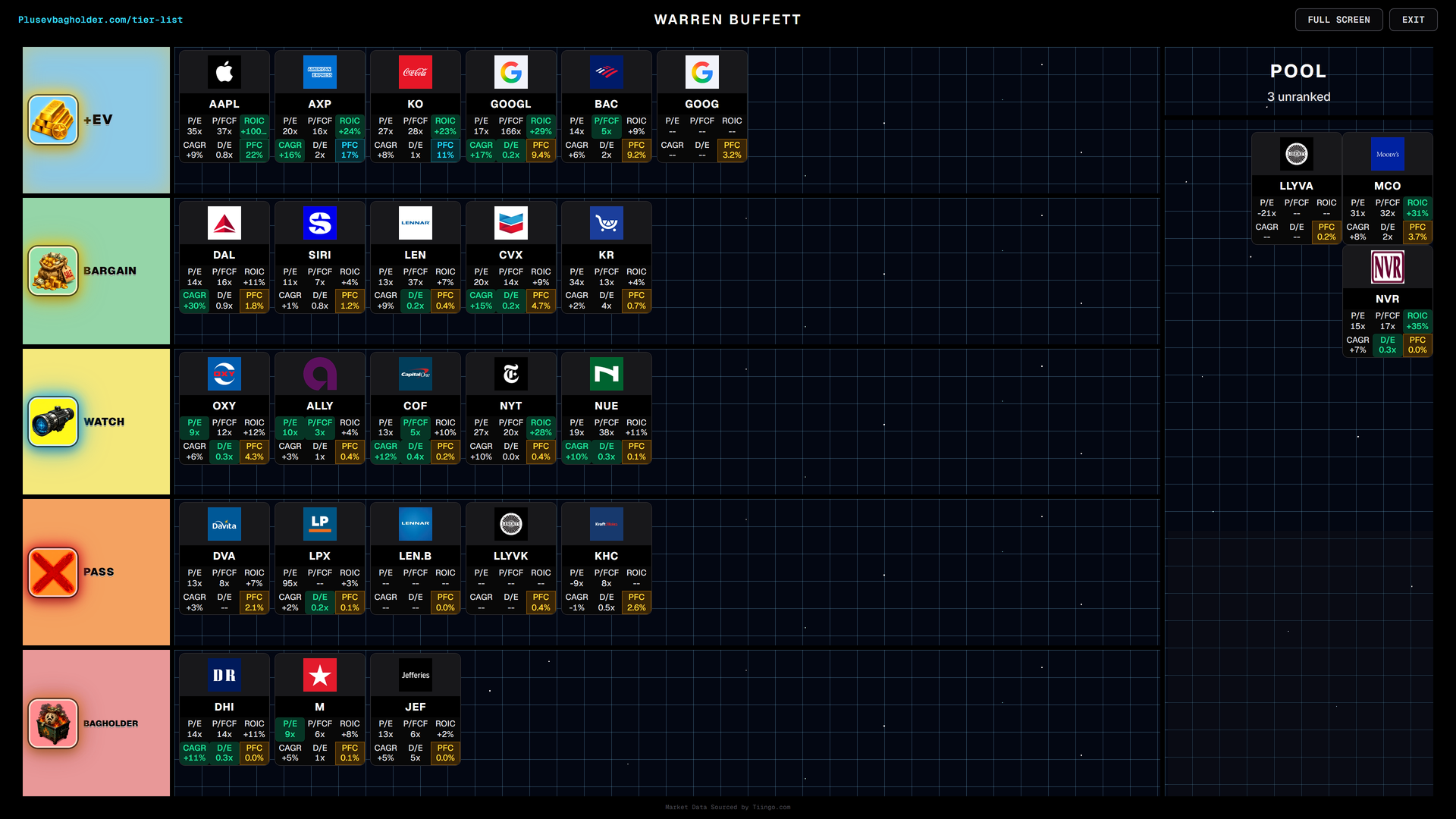Image resolution: width=1456 pixels, height=819 pixels.
Task: Select the Occidental logo on OXY card
Action: tap(224, 374)
